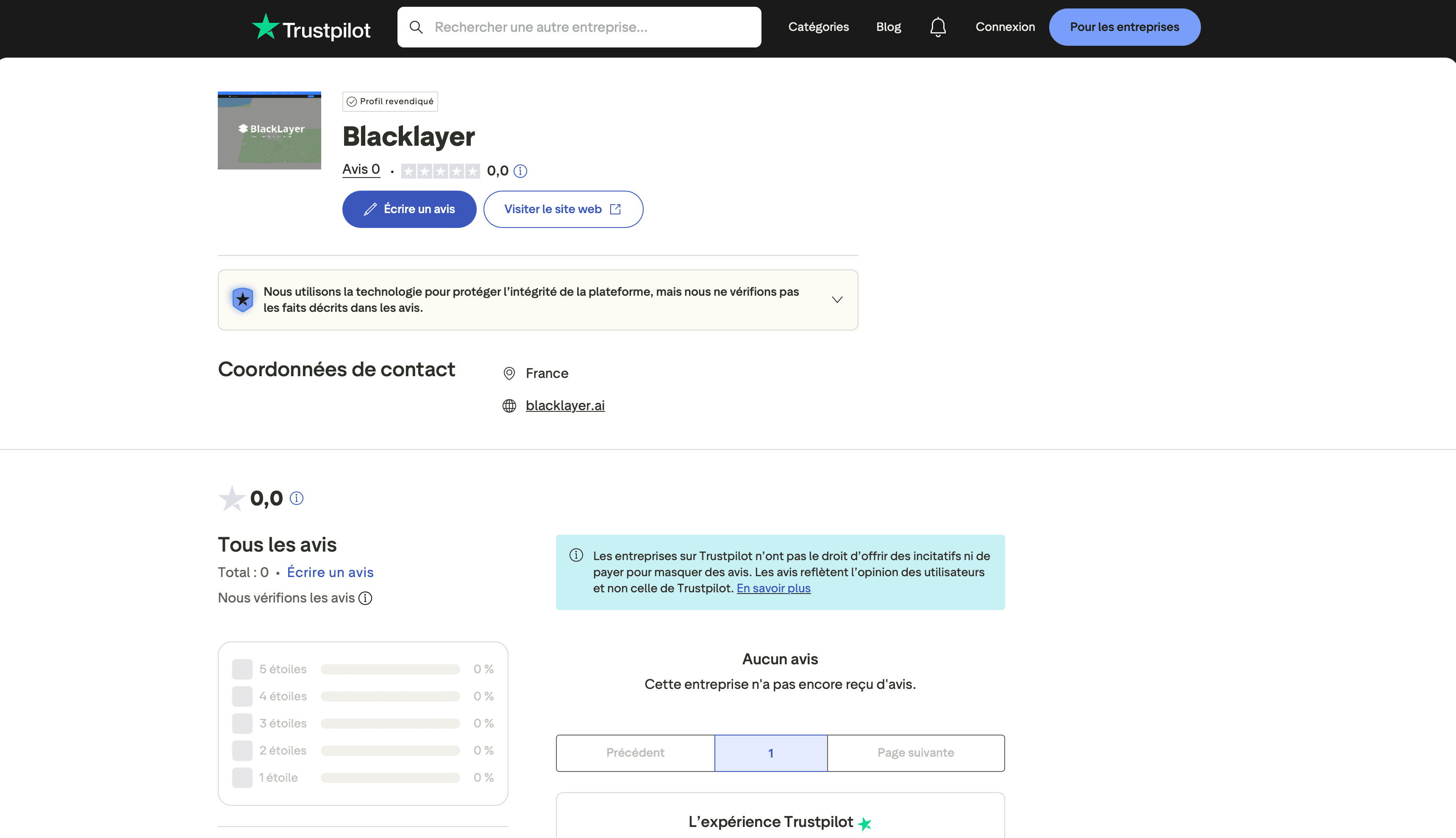Click the location pin icon beside France
Viewport: 1456px width, 838px height.
(x=509, y=373)
